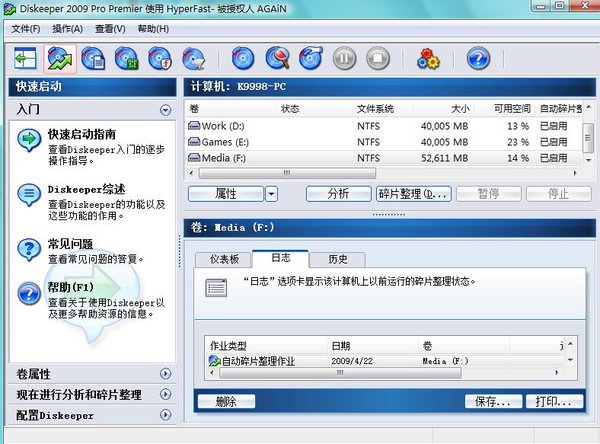Click the volume list horizontal scrollbar thumb
Image resolution: width=600 pixels, height=444 pixels.
point(287,173)
